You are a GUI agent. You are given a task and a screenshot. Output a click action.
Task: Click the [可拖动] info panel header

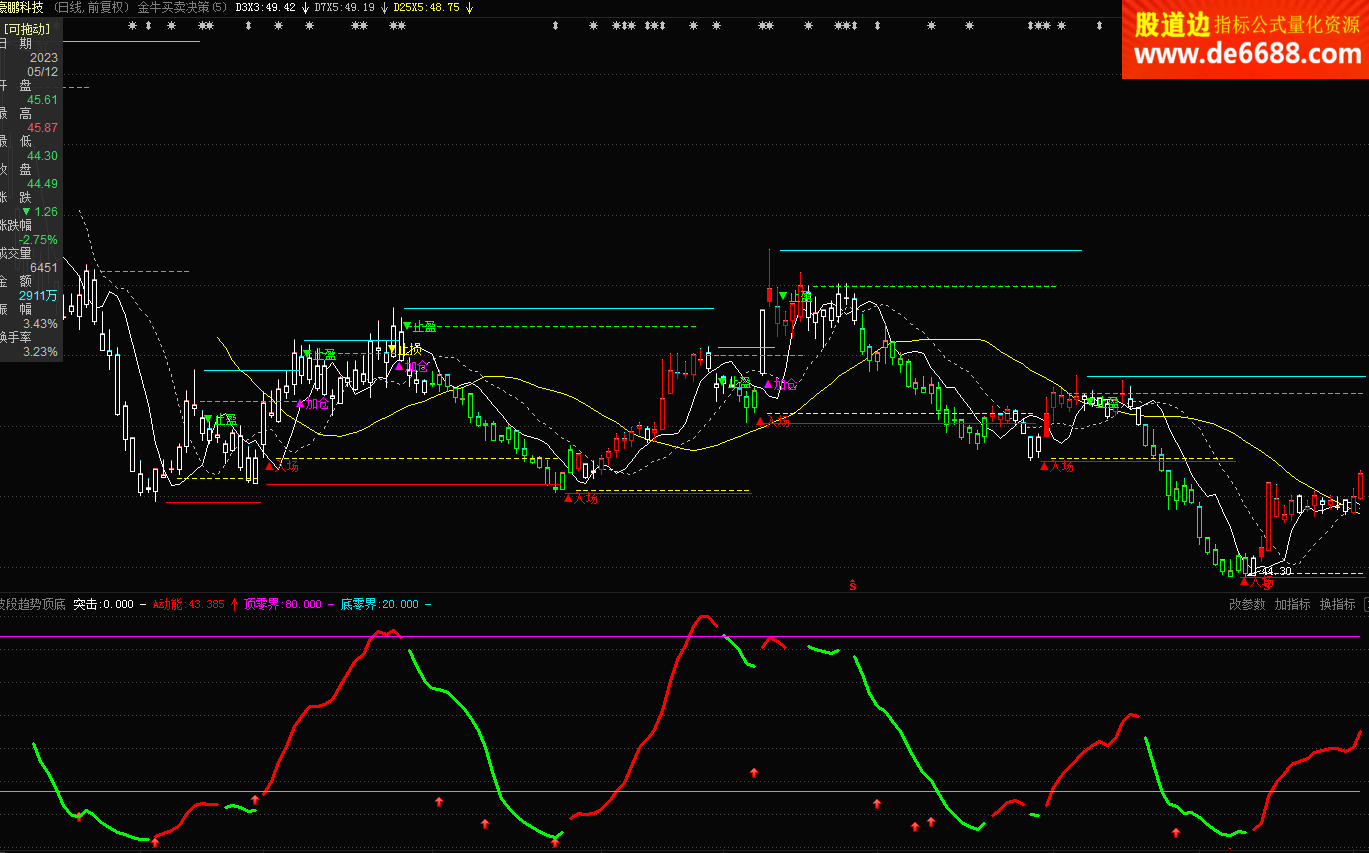25,29
